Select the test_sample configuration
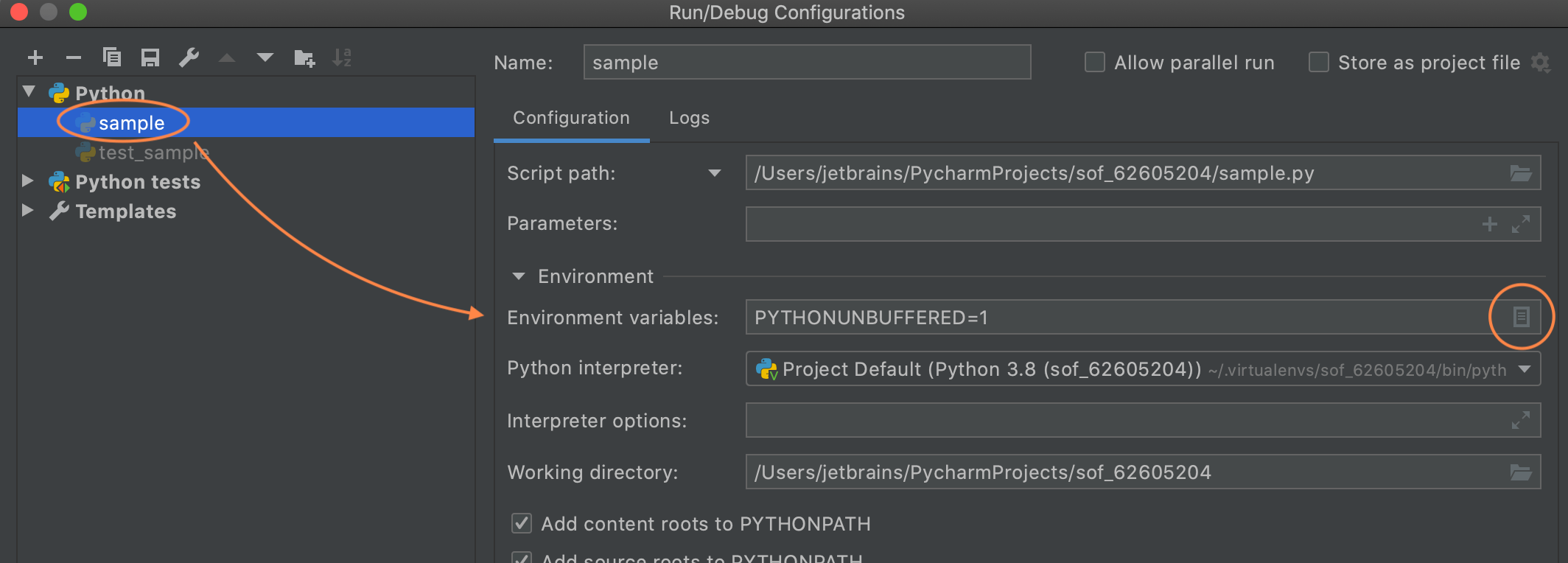Image resolution: width=1568 pixels, height=563 pixels. tap(246, 152)
